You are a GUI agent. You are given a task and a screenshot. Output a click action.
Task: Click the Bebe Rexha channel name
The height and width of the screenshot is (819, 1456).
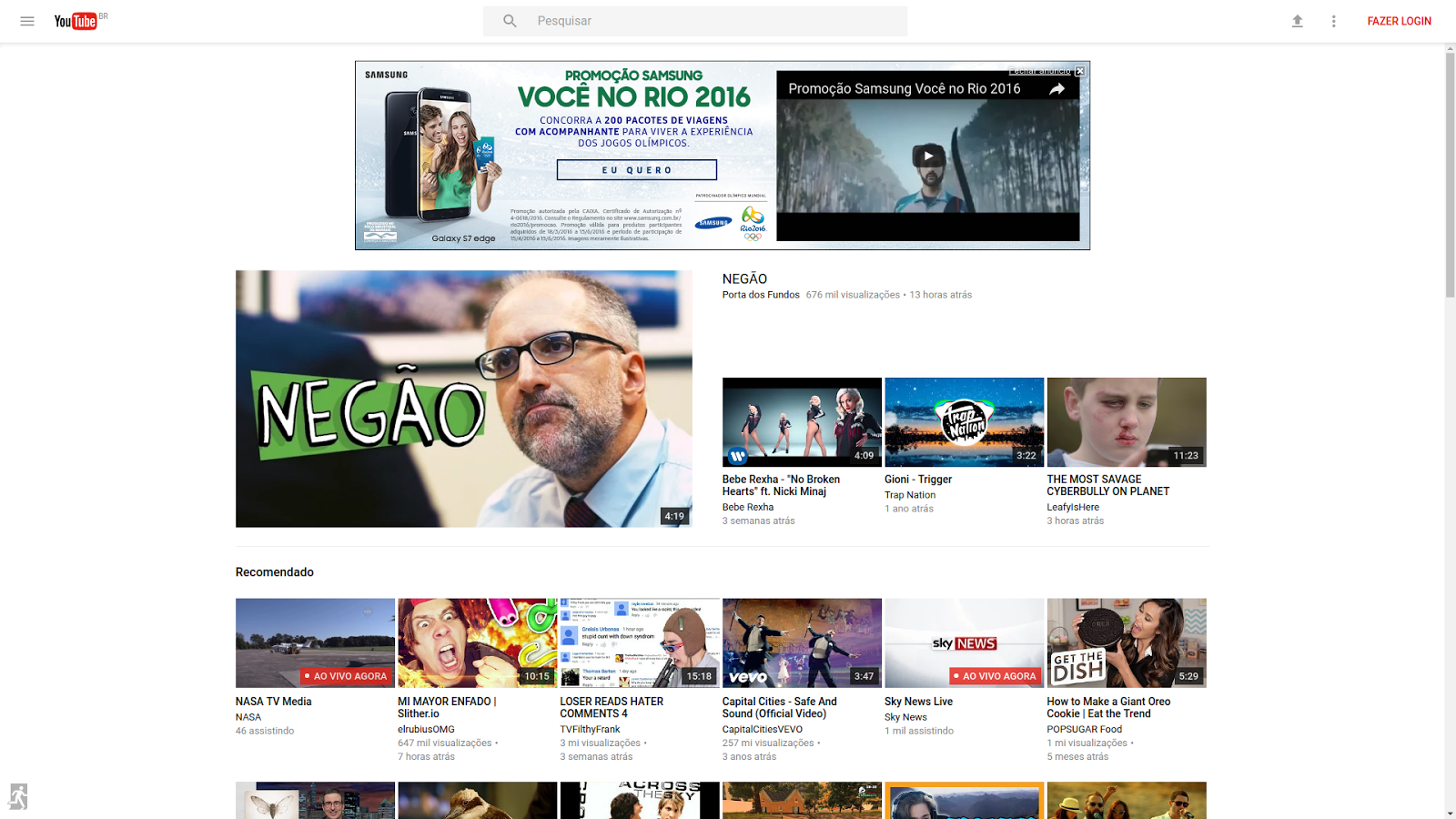pyautogui.click(x=748, y=508)
